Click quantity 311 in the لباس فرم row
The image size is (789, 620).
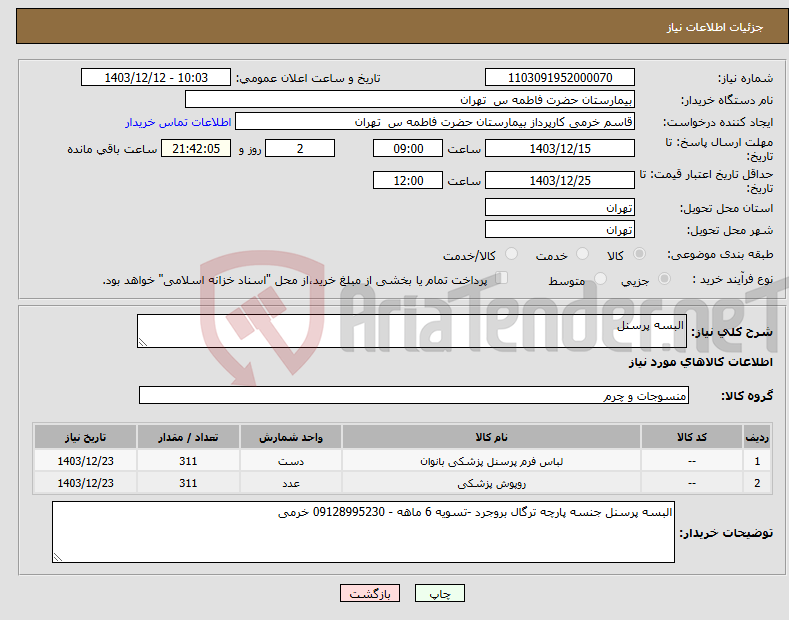188,461
